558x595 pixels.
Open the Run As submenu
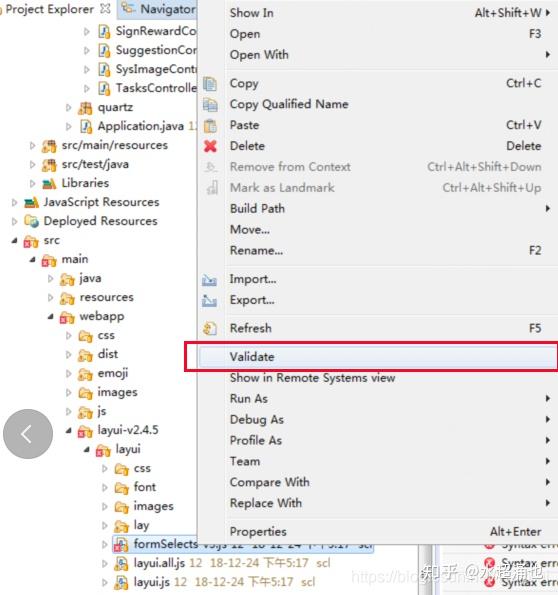click(378, 399)
